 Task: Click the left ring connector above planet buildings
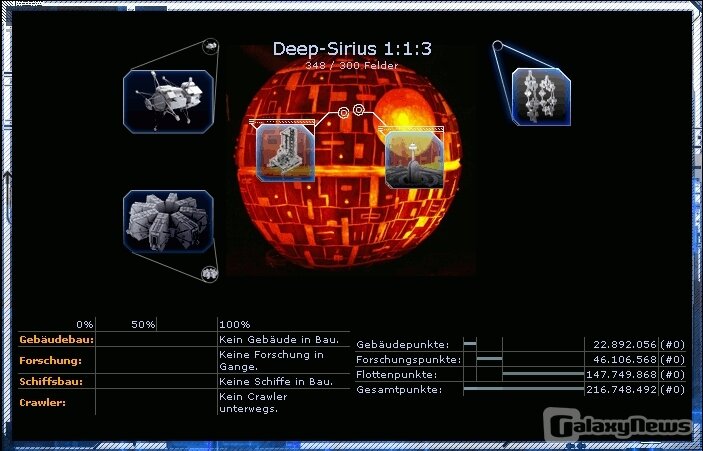[x=343, y=113]
